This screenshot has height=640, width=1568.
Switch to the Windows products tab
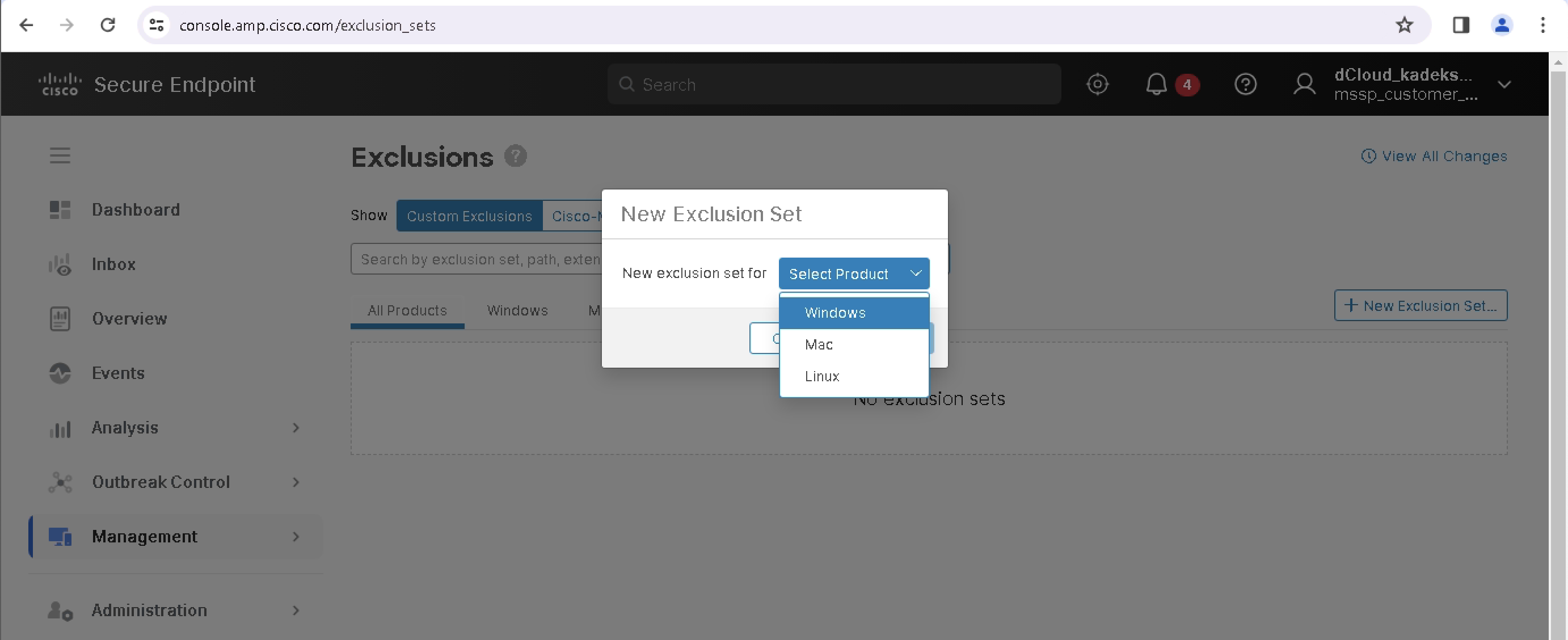[517, 310]
